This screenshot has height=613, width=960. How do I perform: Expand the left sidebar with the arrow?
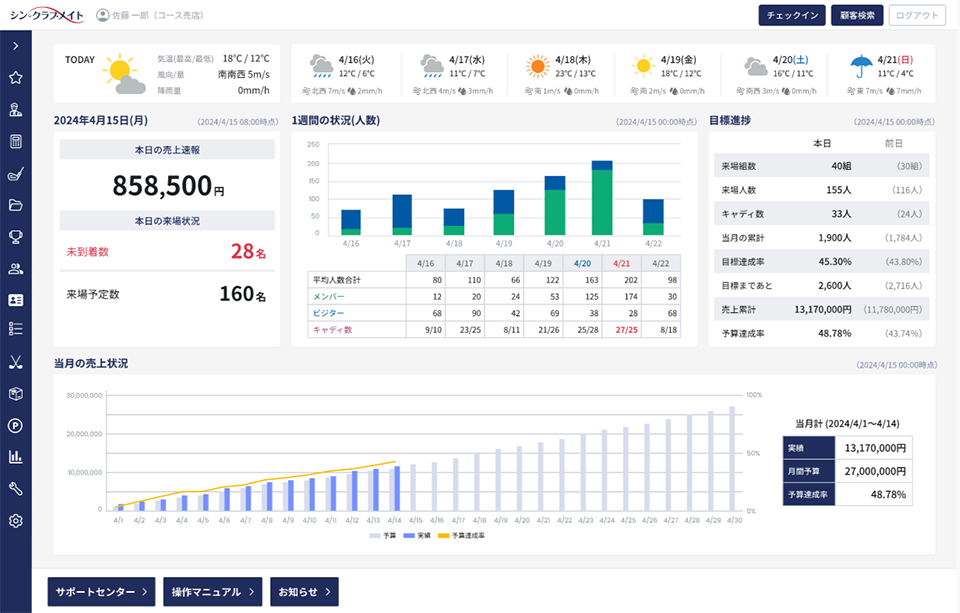tap(15, 46)
